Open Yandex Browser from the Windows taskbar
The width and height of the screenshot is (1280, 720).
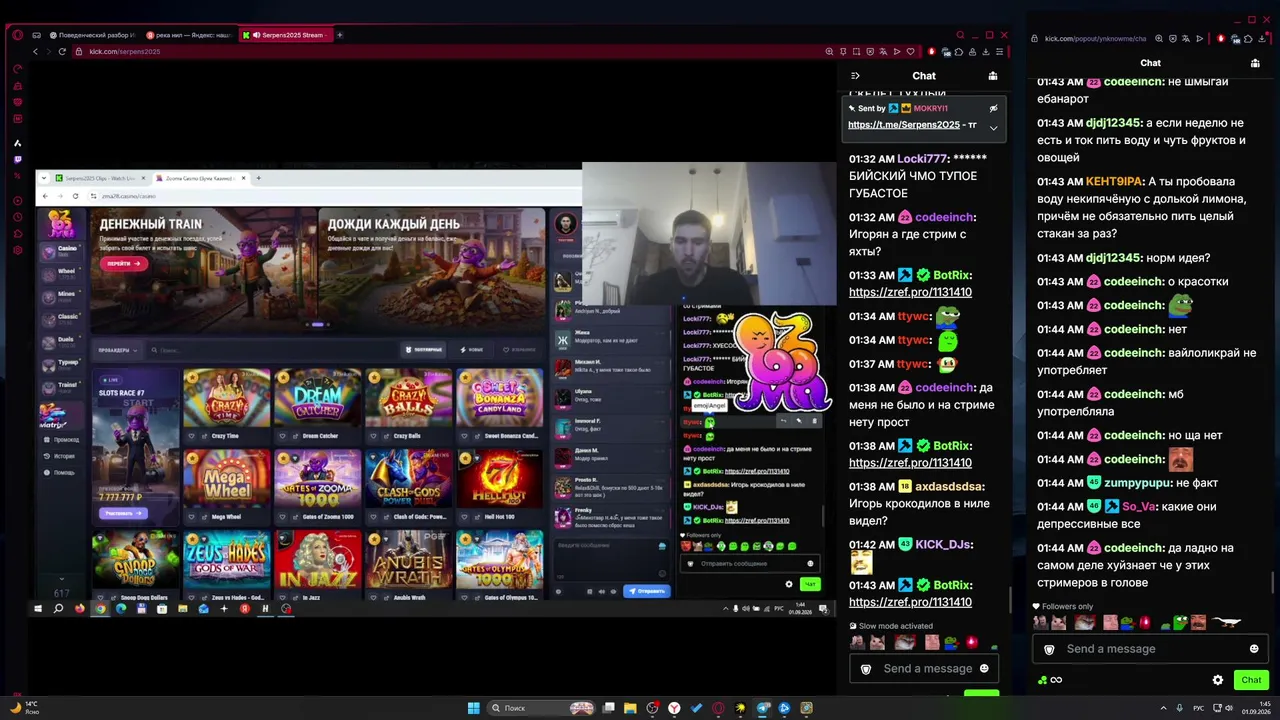[x=675, y=708]
